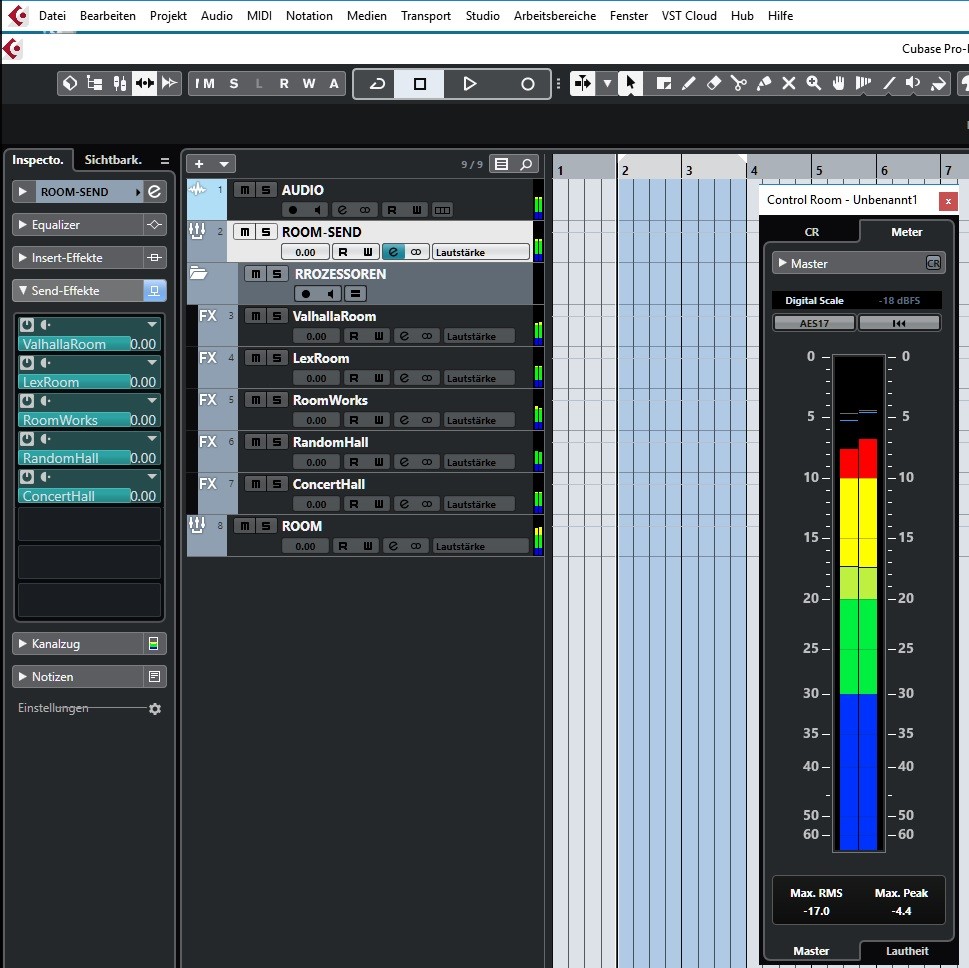969x968 pixels.
Task: Open add track dropdown arrow
Action: click(224, 164)
